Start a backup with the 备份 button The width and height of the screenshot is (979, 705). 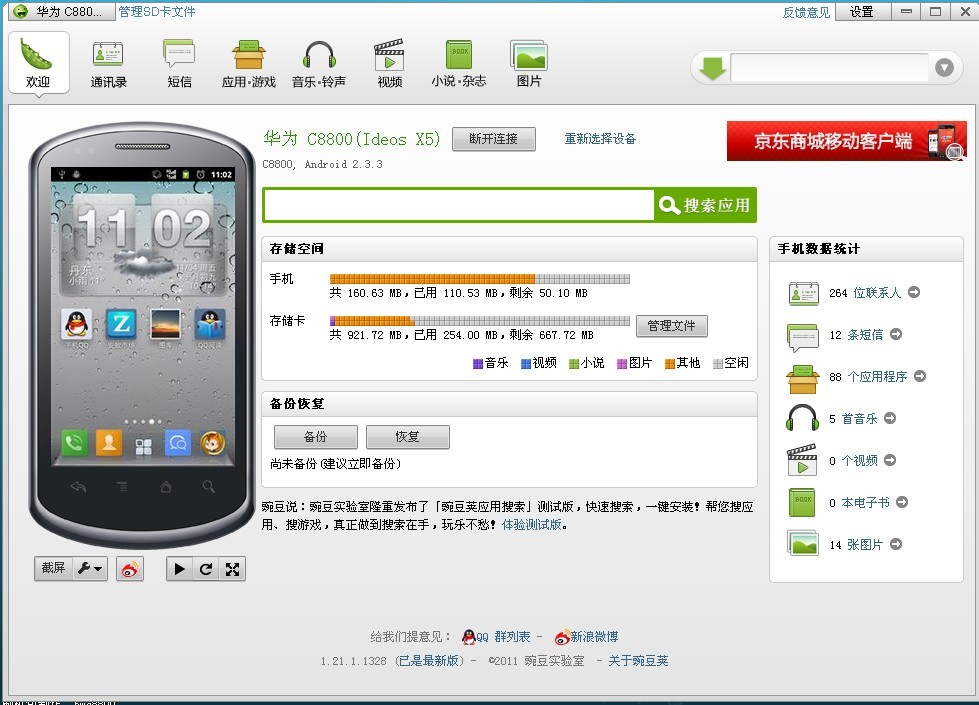point(314,437)
